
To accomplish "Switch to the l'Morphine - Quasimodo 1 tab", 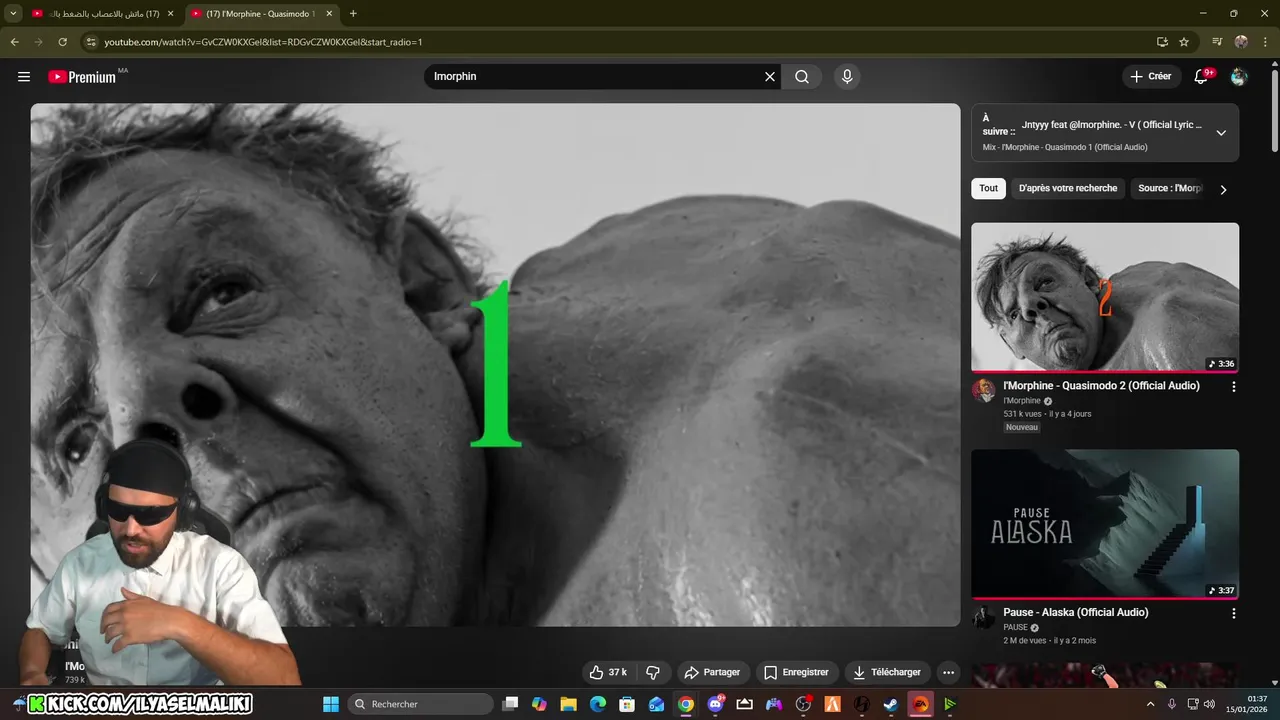I will 262,14.
